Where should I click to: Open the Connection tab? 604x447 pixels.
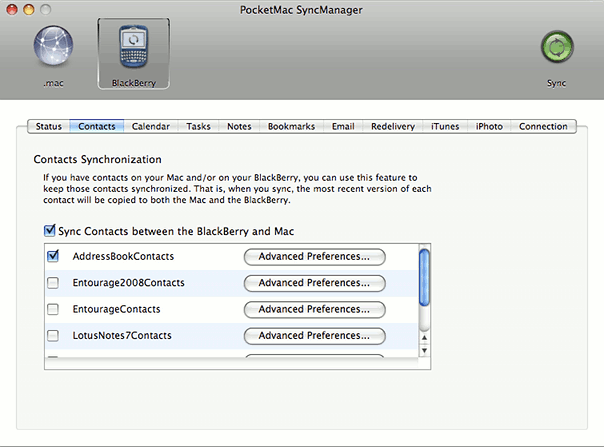pos(543,126)
